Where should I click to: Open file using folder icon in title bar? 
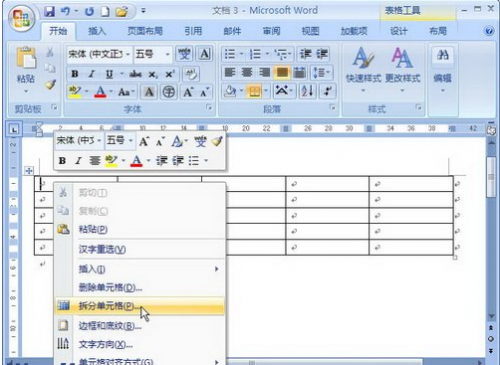click(122, 12)
